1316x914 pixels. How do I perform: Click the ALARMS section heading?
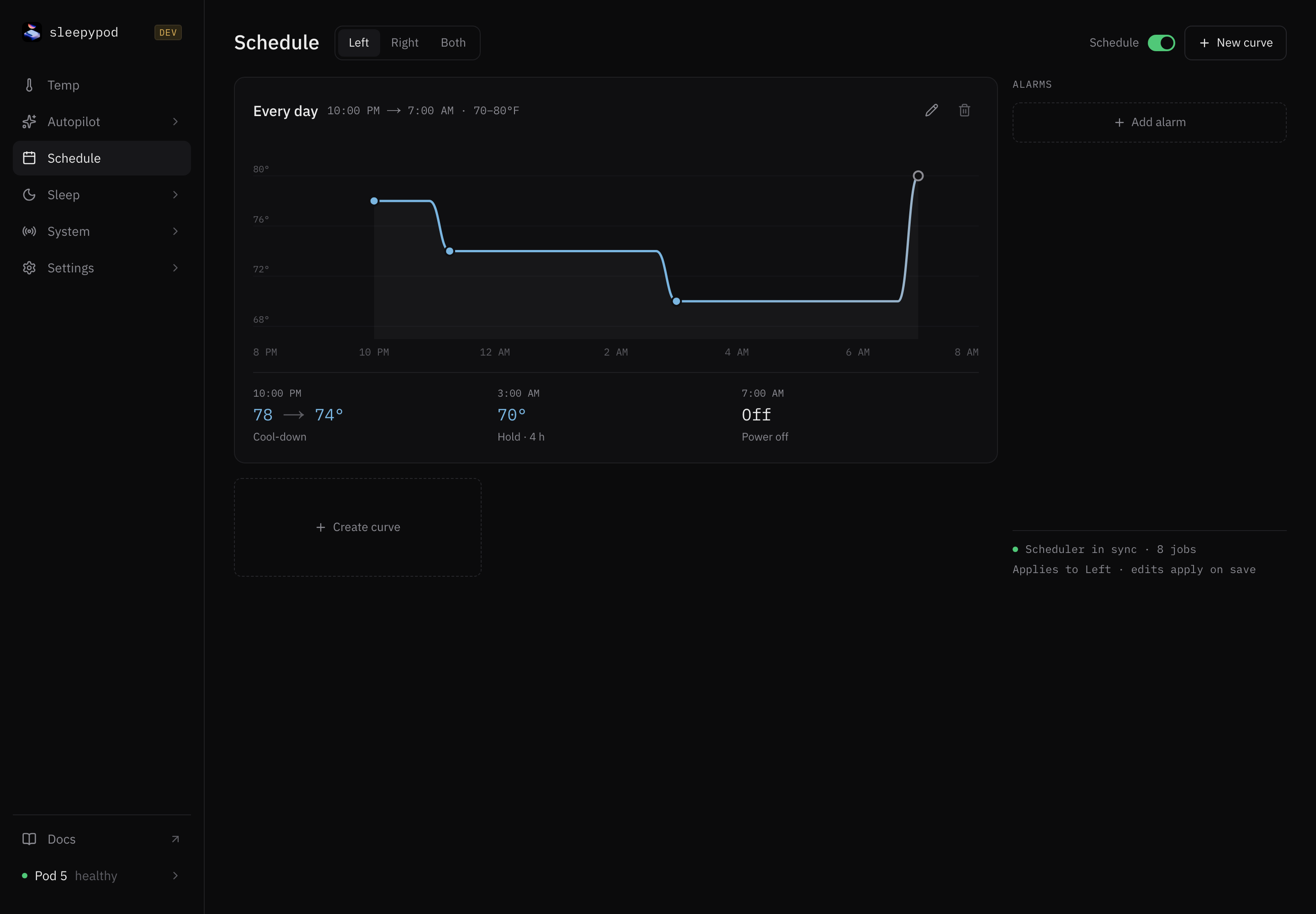point(1032,85)
